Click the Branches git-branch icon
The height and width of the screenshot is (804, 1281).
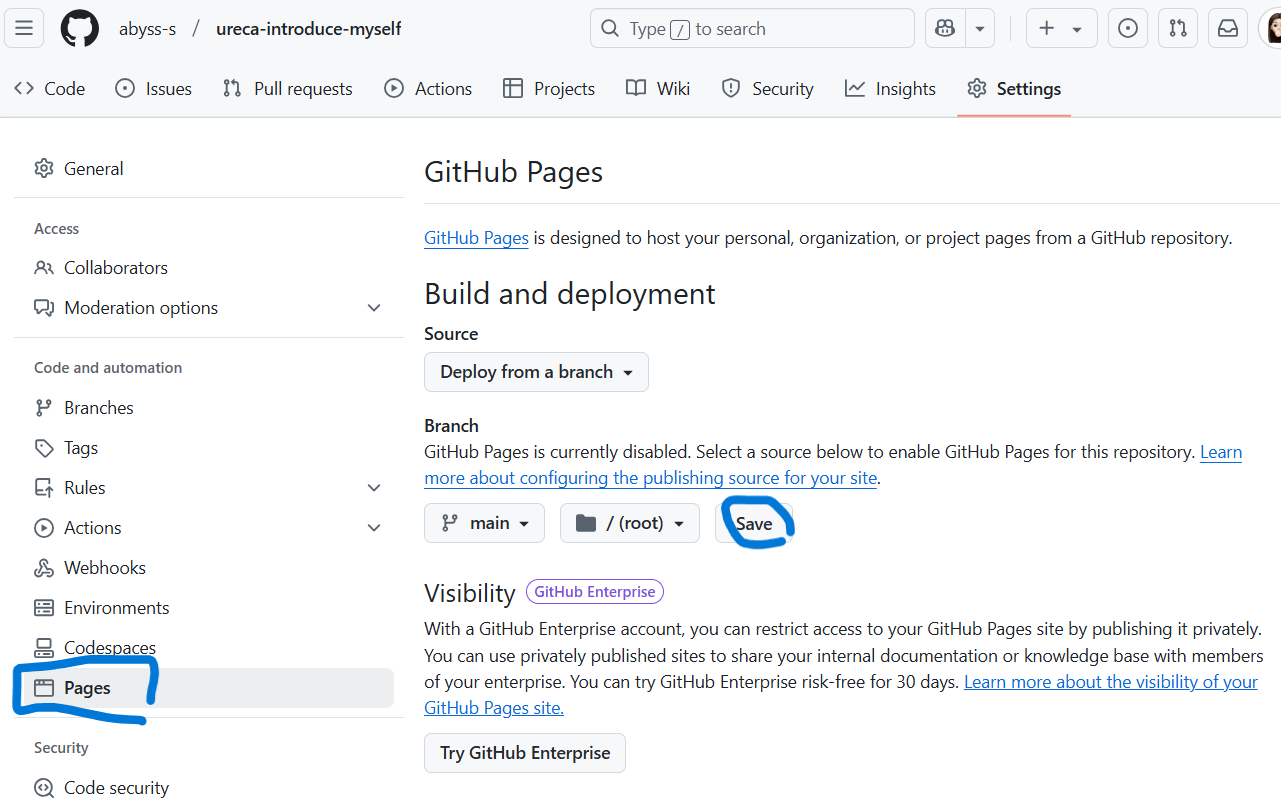tap(43, 408)
